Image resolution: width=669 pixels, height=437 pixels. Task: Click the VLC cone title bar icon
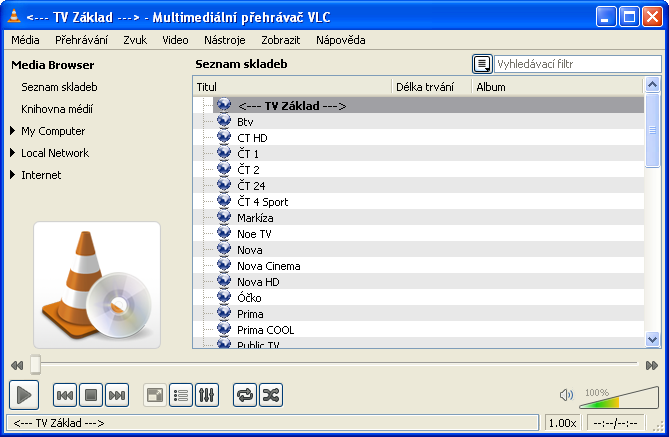click(14, 16)
